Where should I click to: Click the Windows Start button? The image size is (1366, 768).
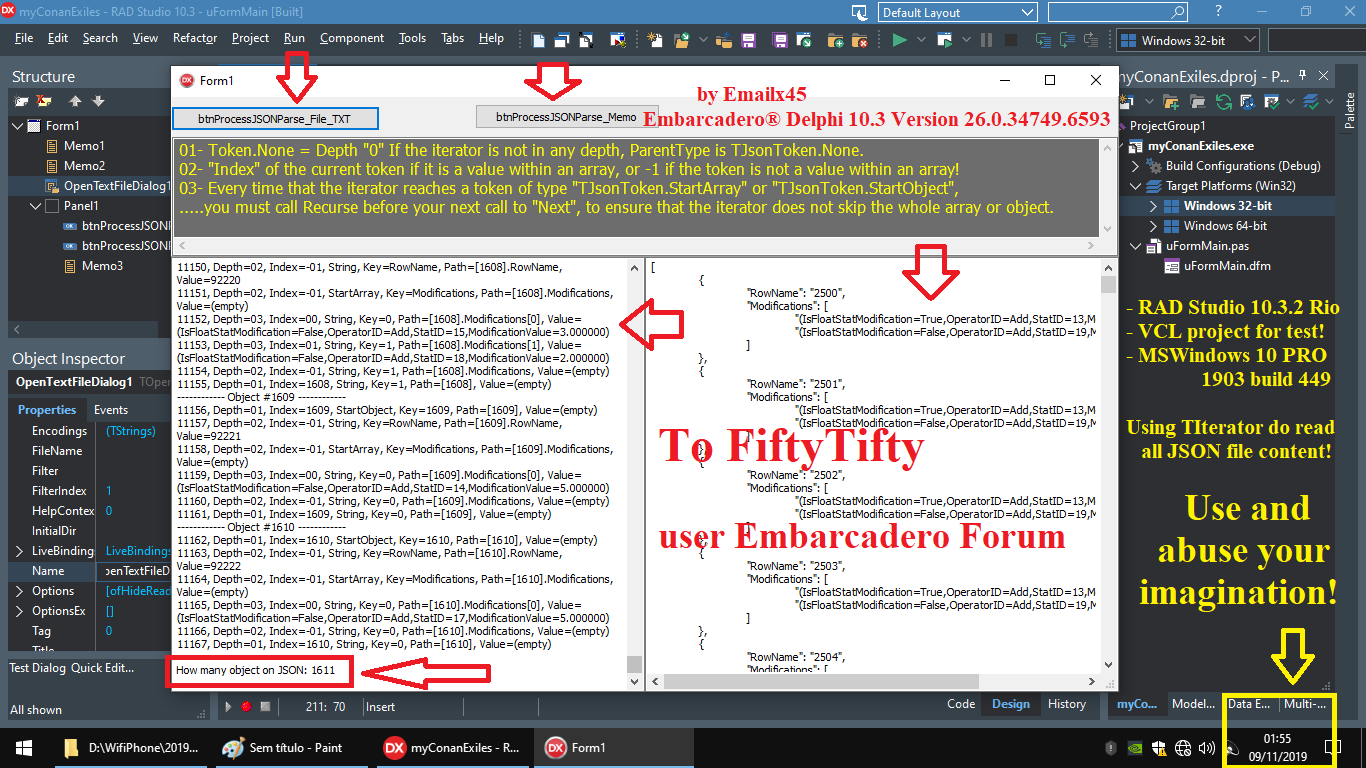point(24,748)
